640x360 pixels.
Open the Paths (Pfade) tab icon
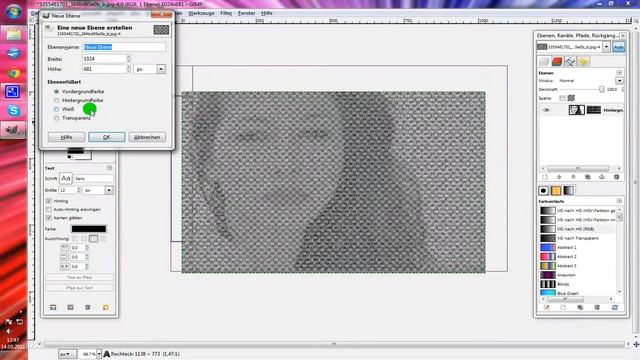point(570,62)
